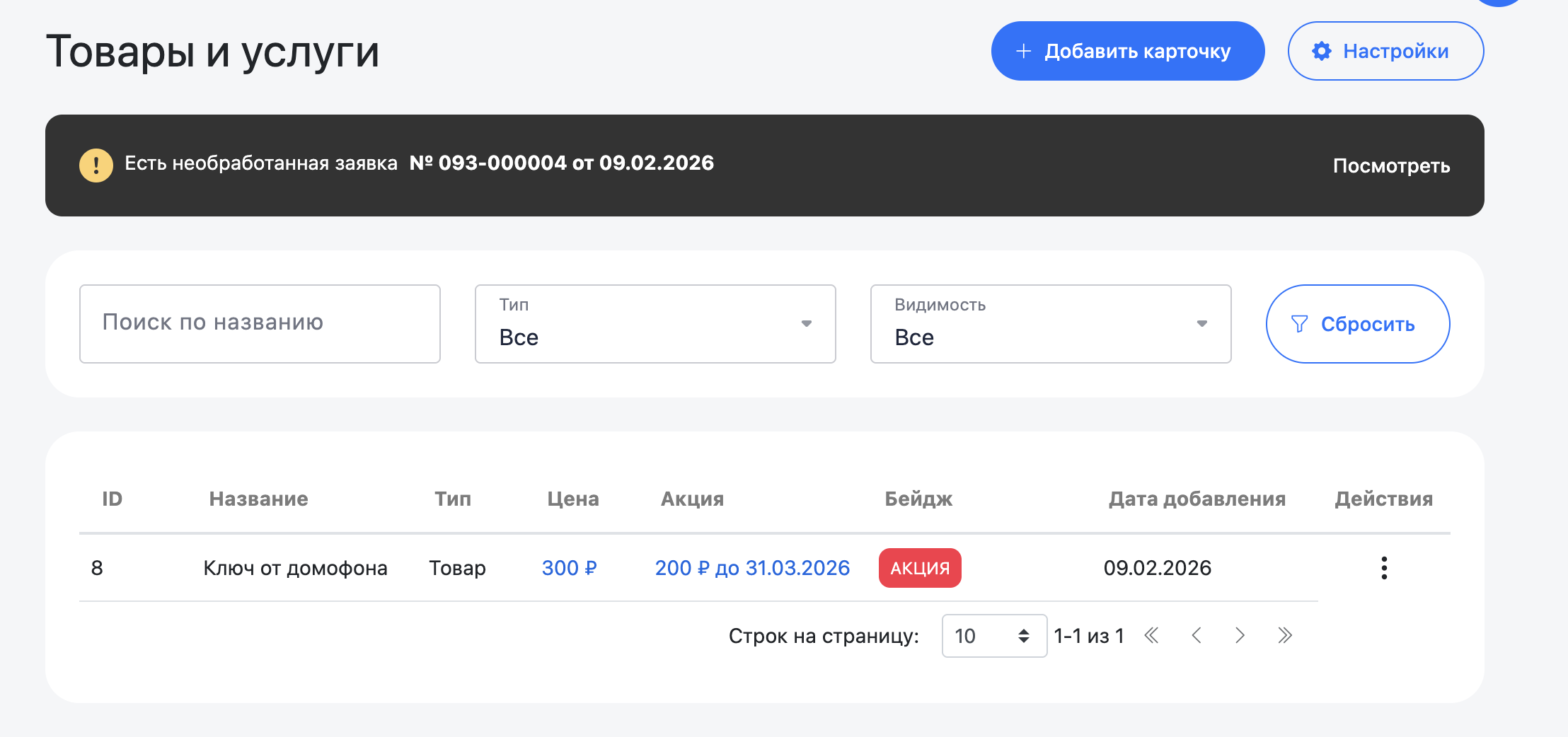
Task: Click the three-dot actions menu icon
Action: [x=1384, y=568]
